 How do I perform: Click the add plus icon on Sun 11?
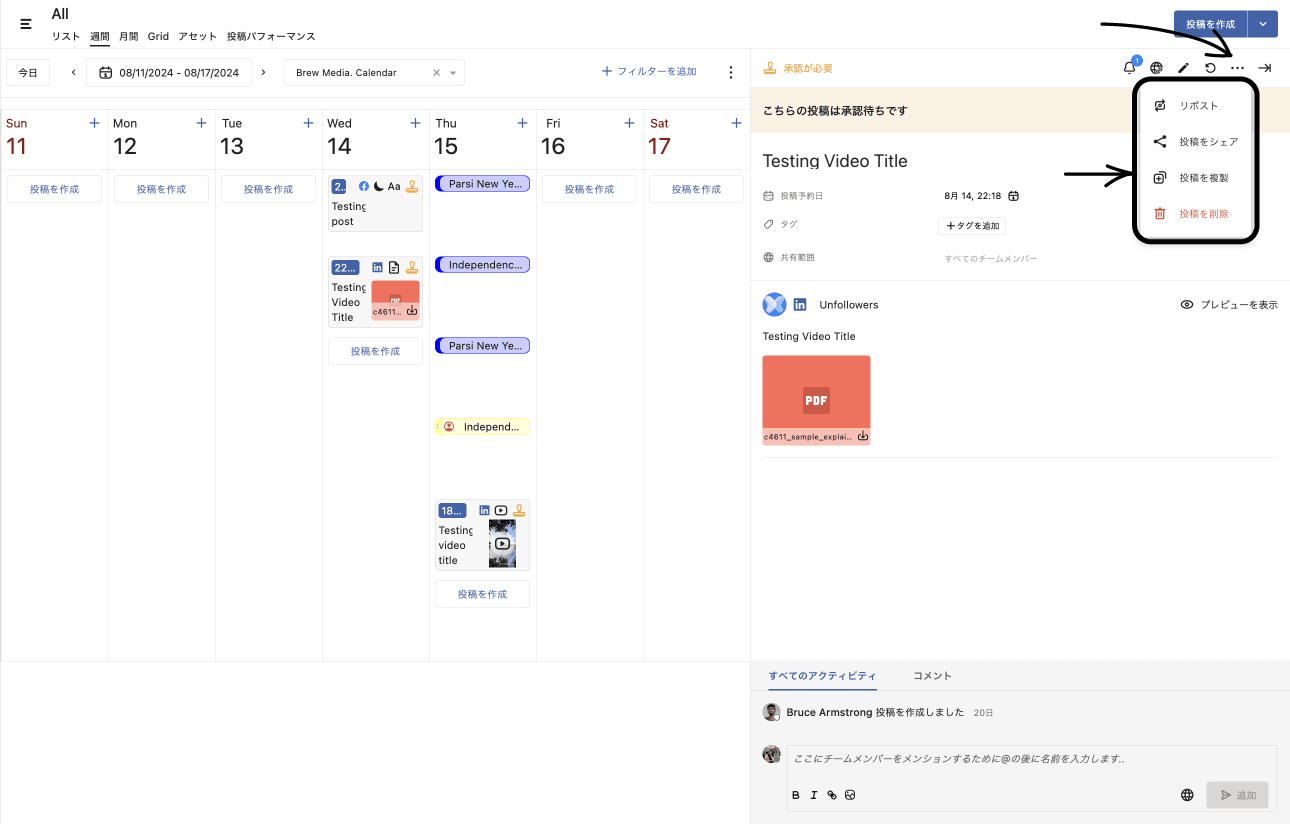pyautogui.click(x=94, y=123)
